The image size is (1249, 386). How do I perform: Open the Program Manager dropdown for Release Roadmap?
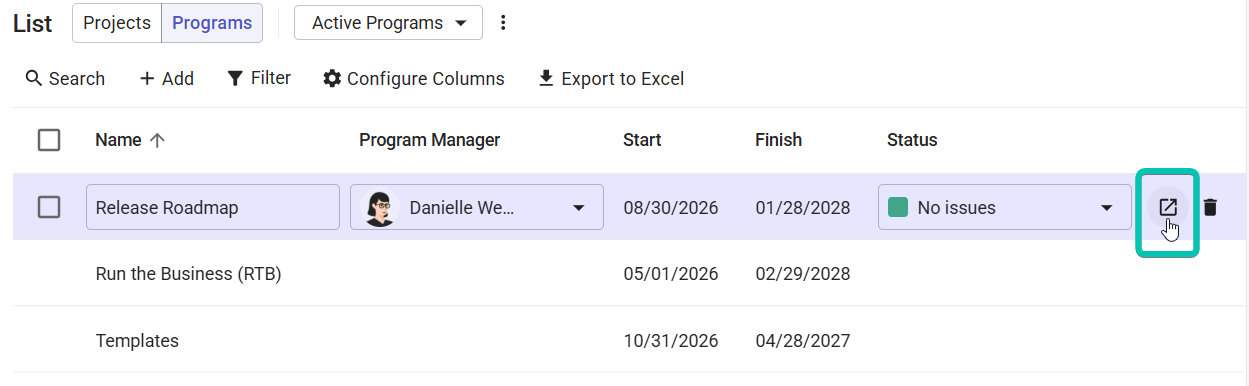(x=578, y=208)
